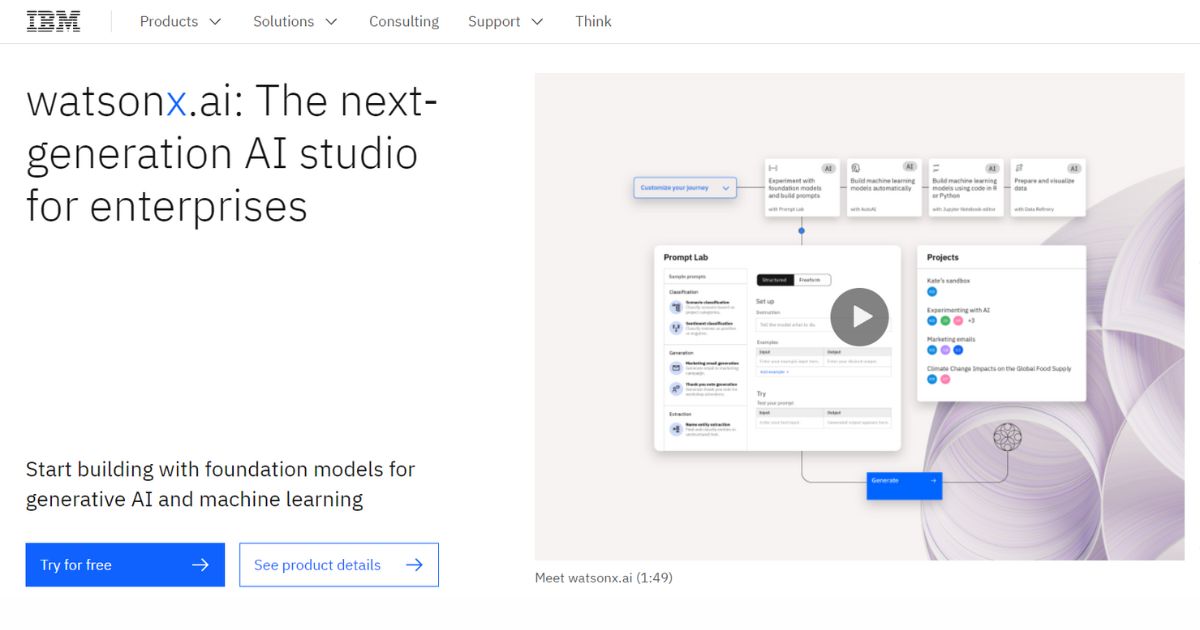Select the Scenario classification sample prompt icon
1200x630 pixels.
coord(675,307)
